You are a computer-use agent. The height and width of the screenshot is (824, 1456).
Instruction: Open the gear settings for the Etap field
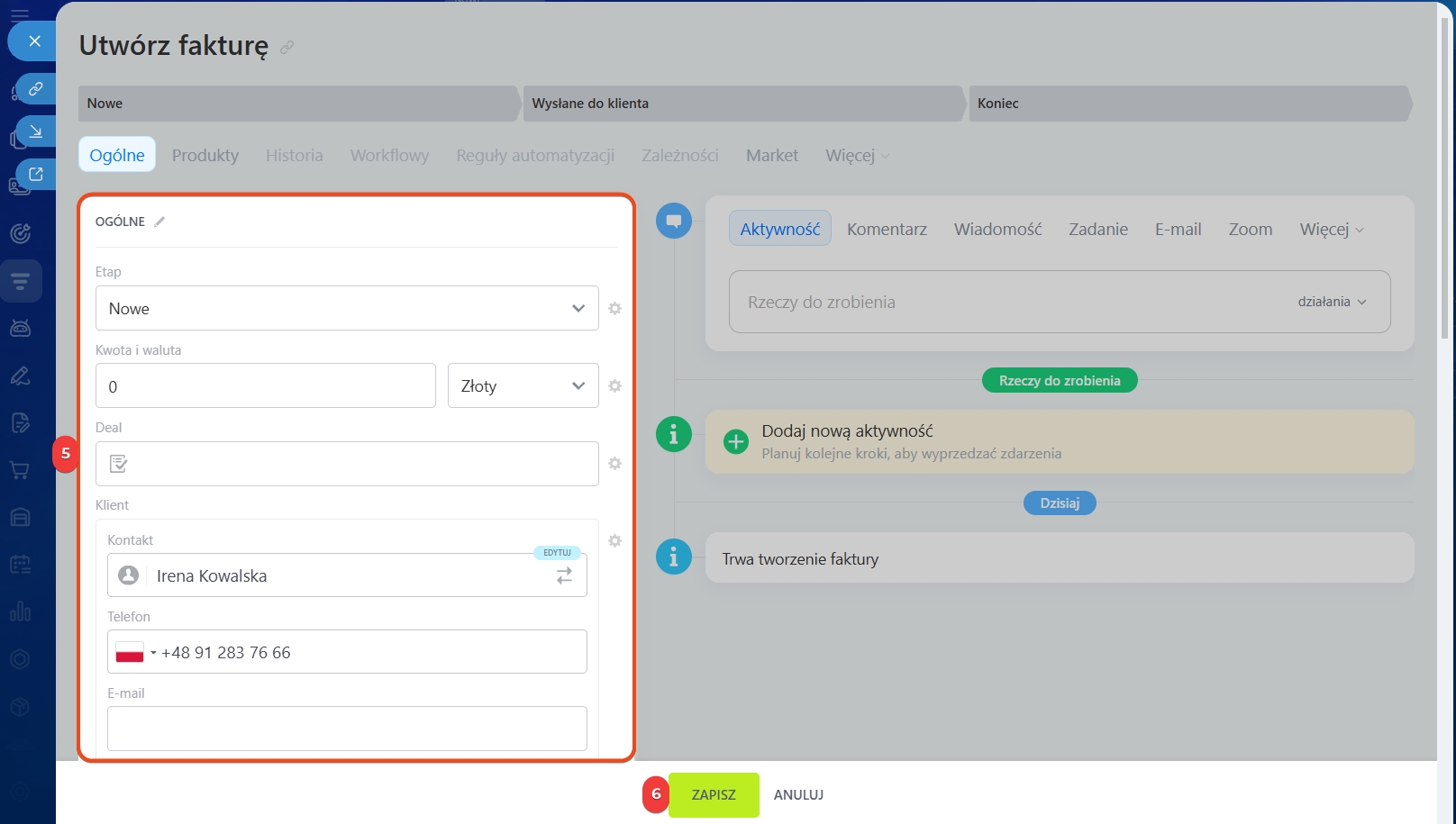tap(614, 309)
